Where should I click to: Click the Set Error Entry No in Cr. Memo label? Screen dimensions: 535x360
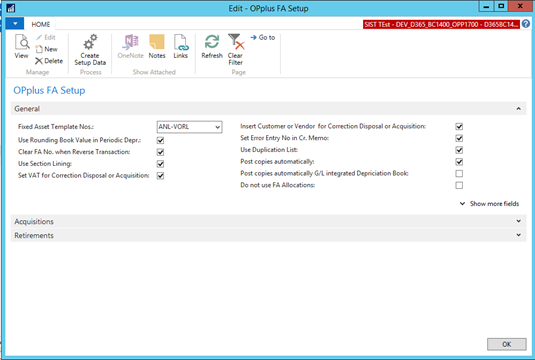click(x=285, y=138)
